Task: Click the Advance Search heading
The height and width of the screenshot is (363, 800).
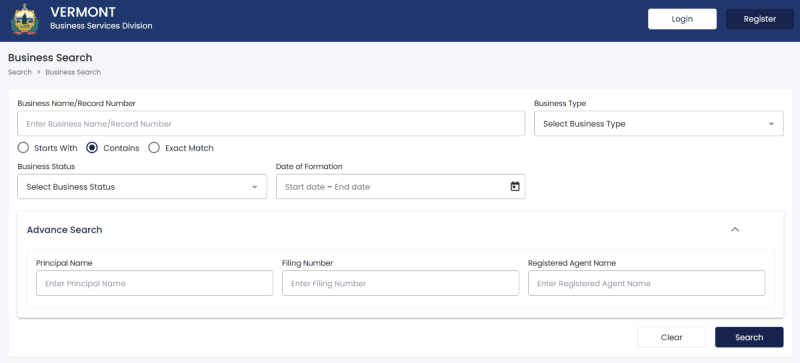Action: click(x=64, y=230)
